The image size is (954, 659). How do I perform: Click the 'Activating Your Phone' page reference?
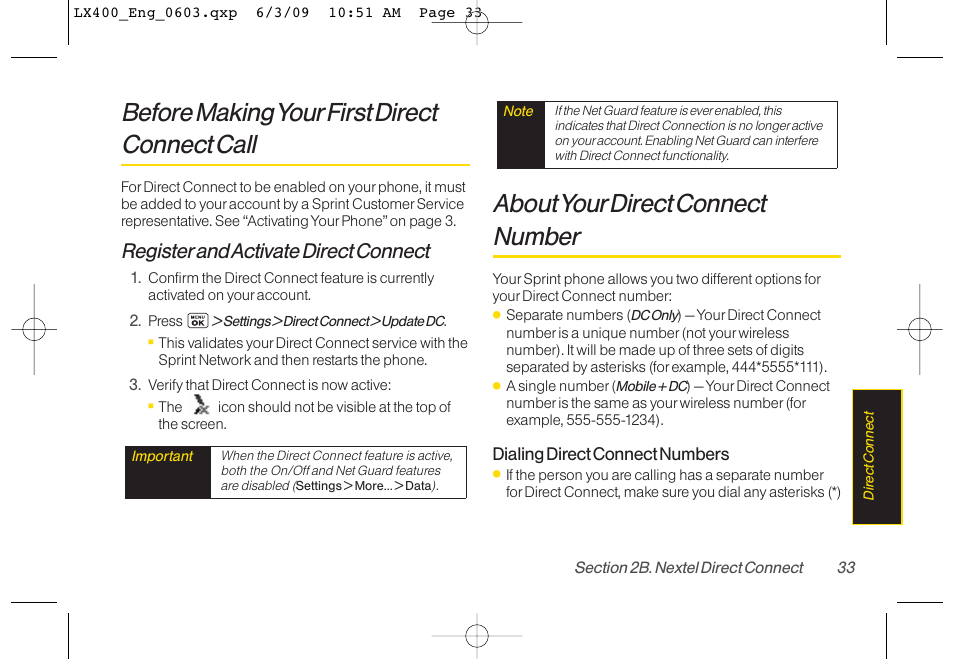316,221
